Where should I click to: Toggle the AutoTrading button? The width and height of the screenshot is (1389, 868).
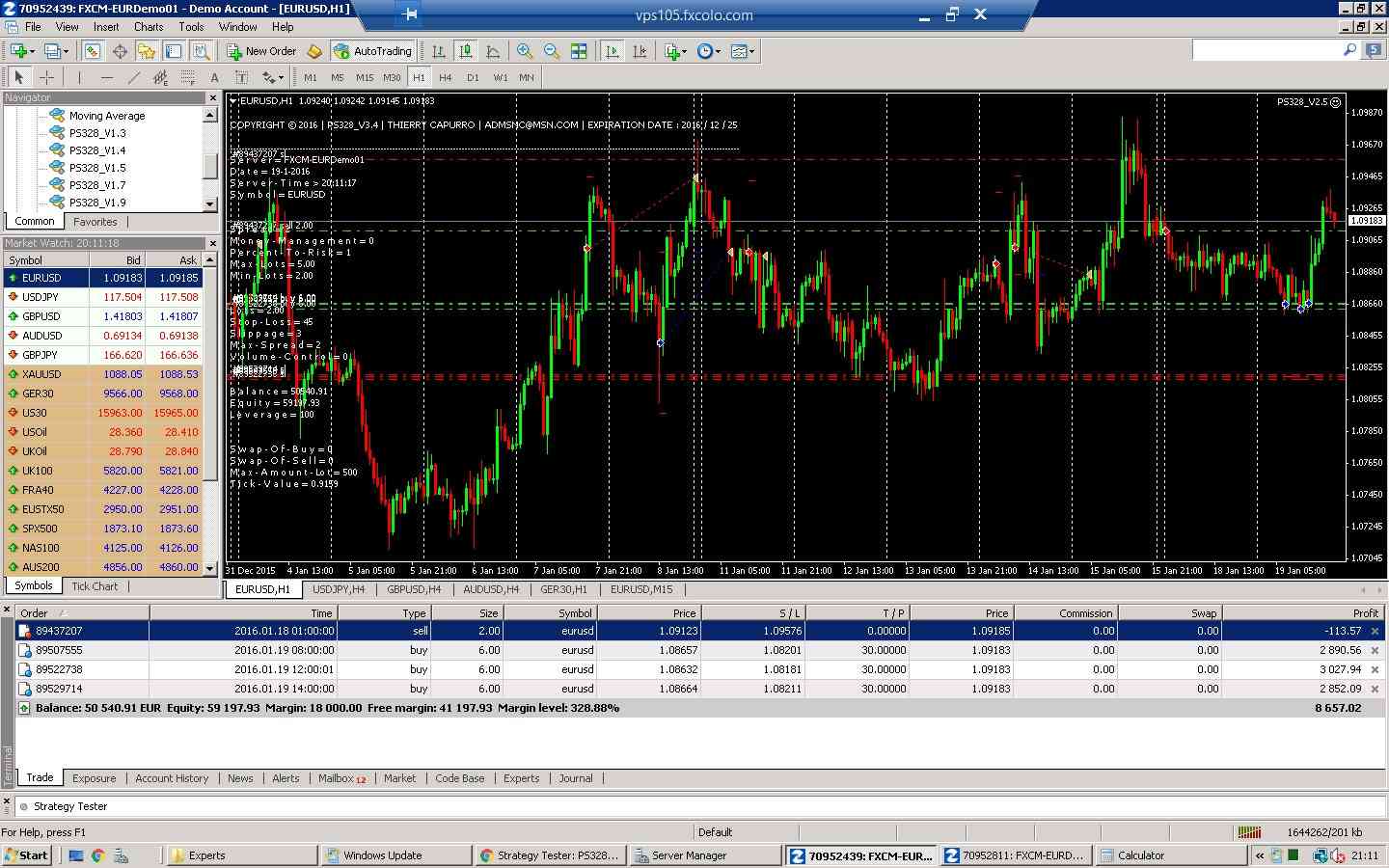pyautogui.click(x=372, y=51)
